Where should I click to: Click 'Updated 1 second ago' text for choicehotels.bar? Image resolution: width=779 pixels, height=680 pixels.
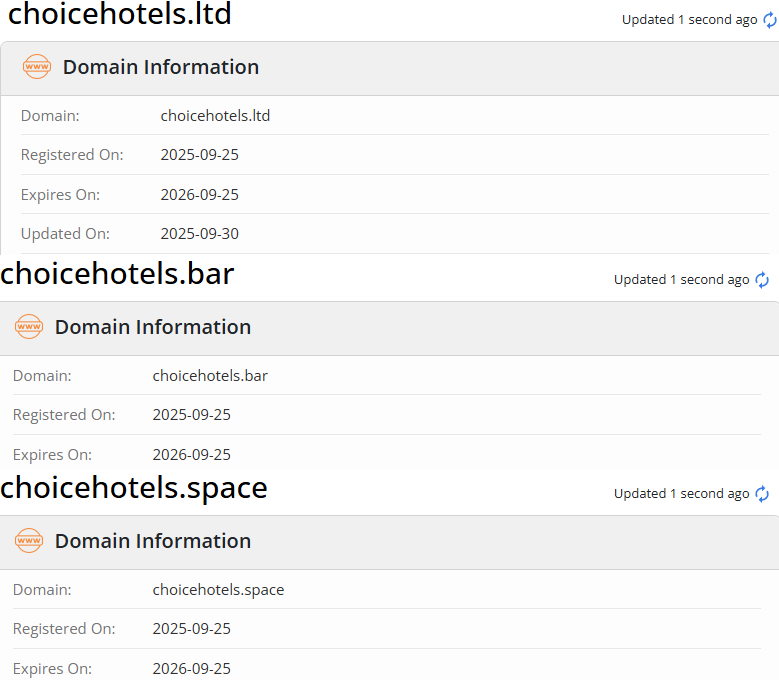[682, 280]
